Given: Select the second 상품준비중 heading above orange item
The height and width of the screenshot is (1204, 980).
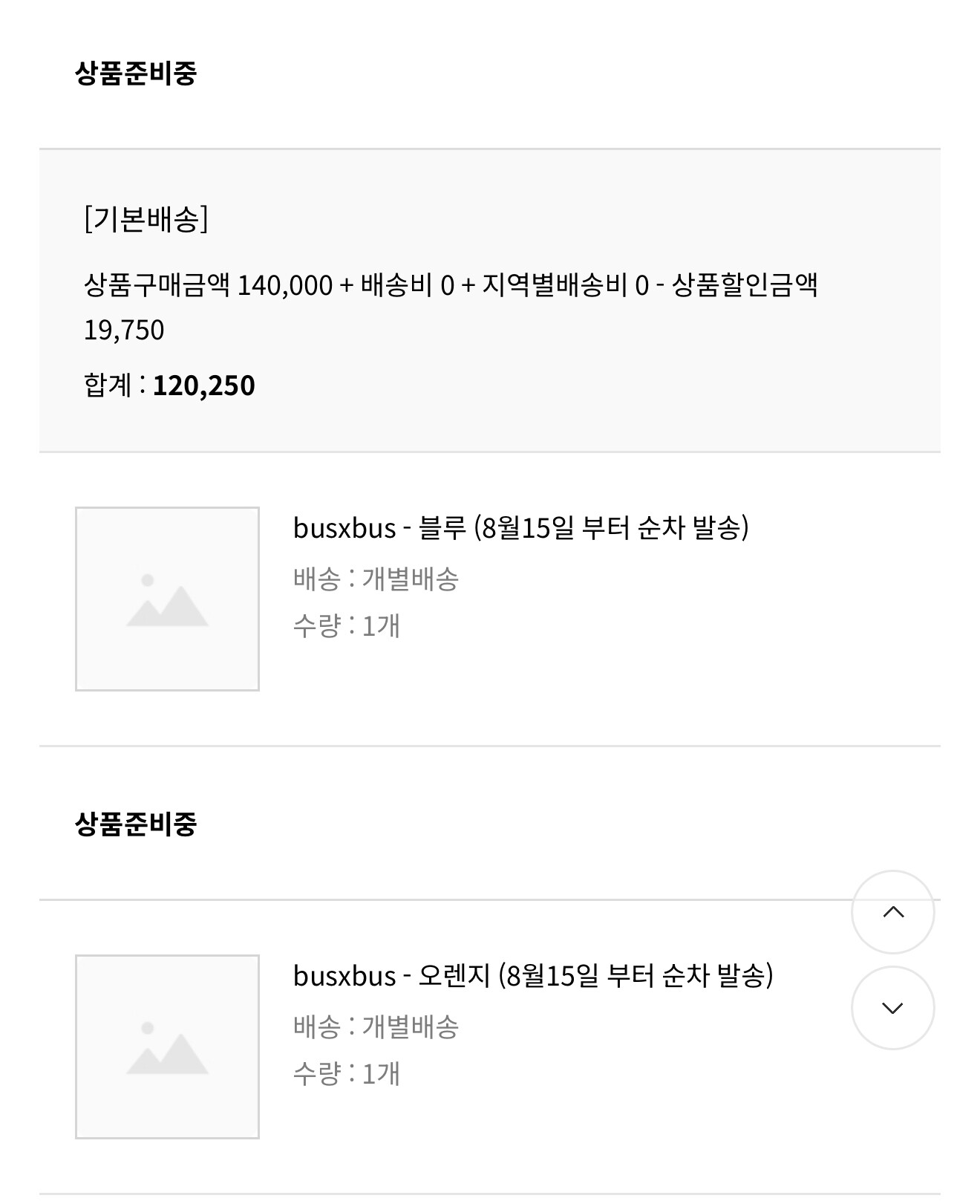Looking at the screenshot, I should pyautogui.click(x=136, y=824).
